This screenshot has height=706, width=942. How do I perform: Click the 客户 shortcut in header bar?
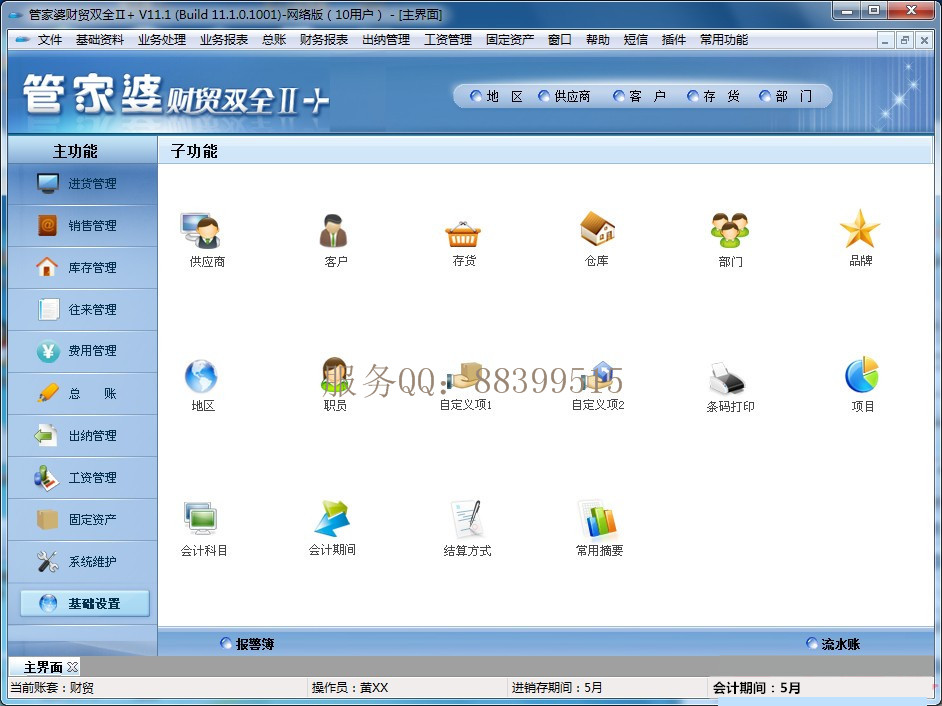point(639,96)
